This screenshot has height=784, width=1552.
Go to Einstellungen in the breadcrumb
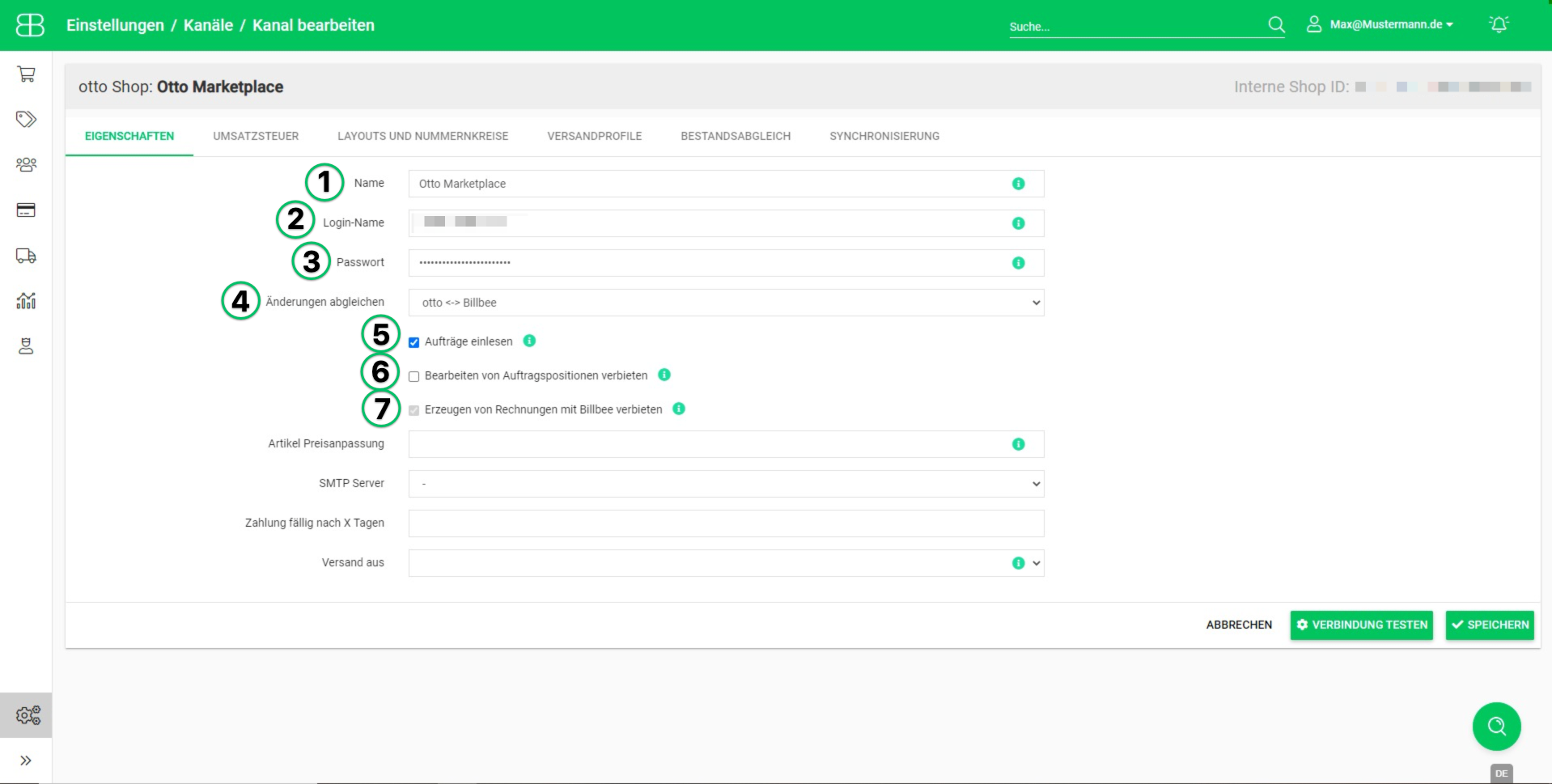click(115, 25)
